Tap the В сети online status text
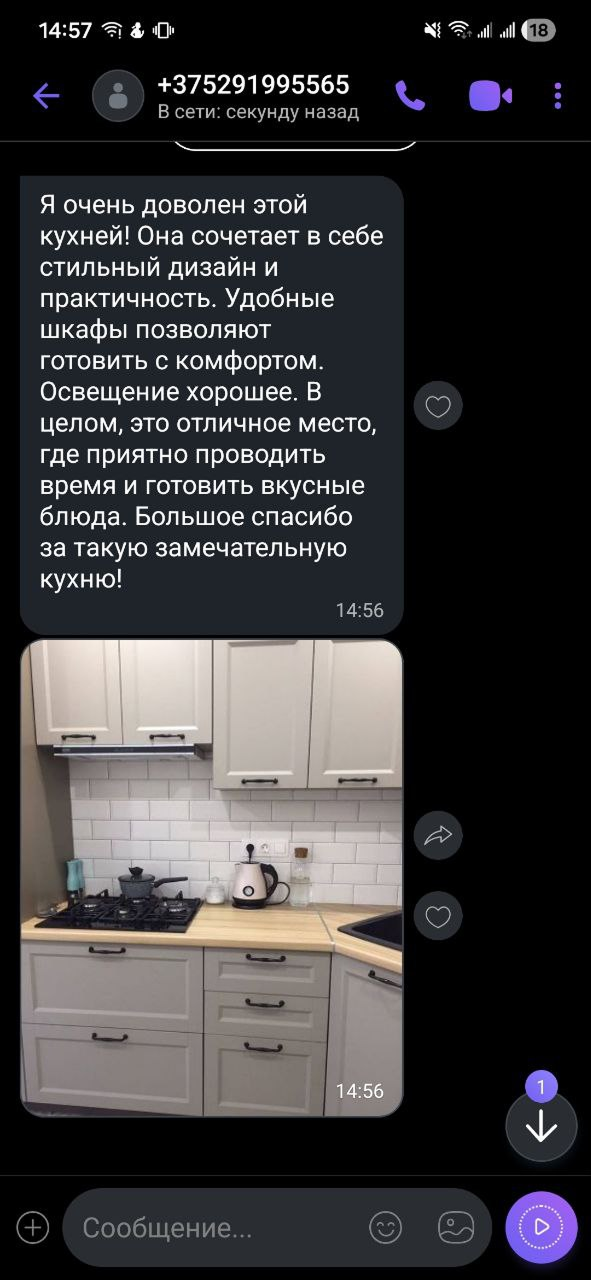Viewport: 591px width, 1280px height. pos(258,112)
